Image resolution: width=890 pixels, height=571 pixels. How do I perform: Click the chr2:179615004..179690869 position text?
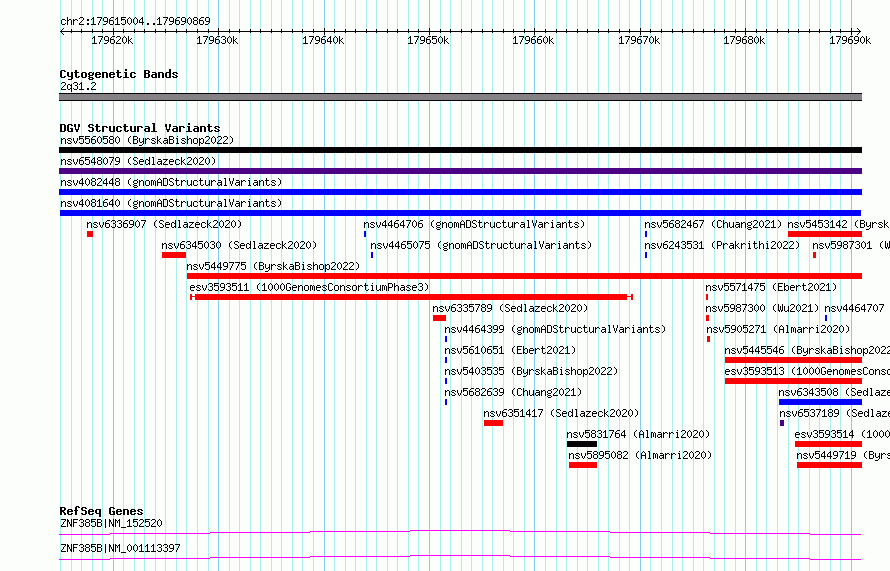pyautogui.click(x=135, y=21)
